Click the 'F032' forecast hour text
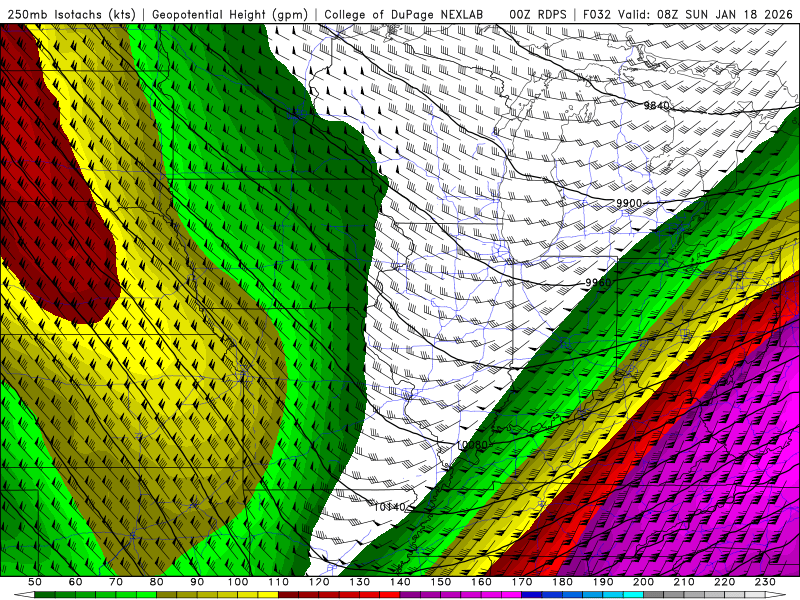This screenshot has width=800, height=600. coord(597,14)
